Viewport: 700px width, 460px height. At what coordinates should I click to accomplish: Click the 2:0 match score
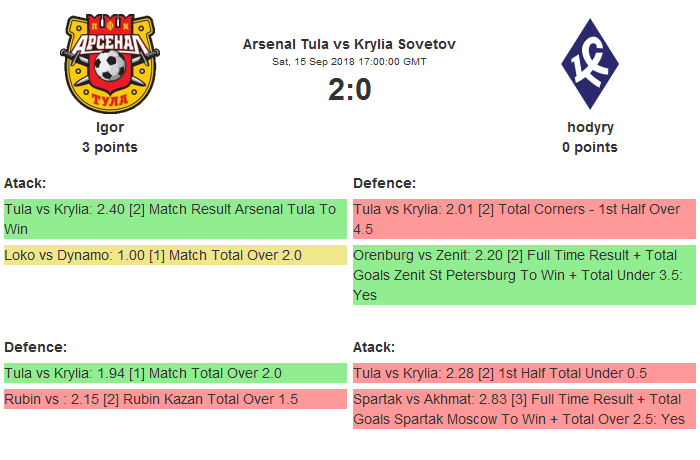coord(349,90)
